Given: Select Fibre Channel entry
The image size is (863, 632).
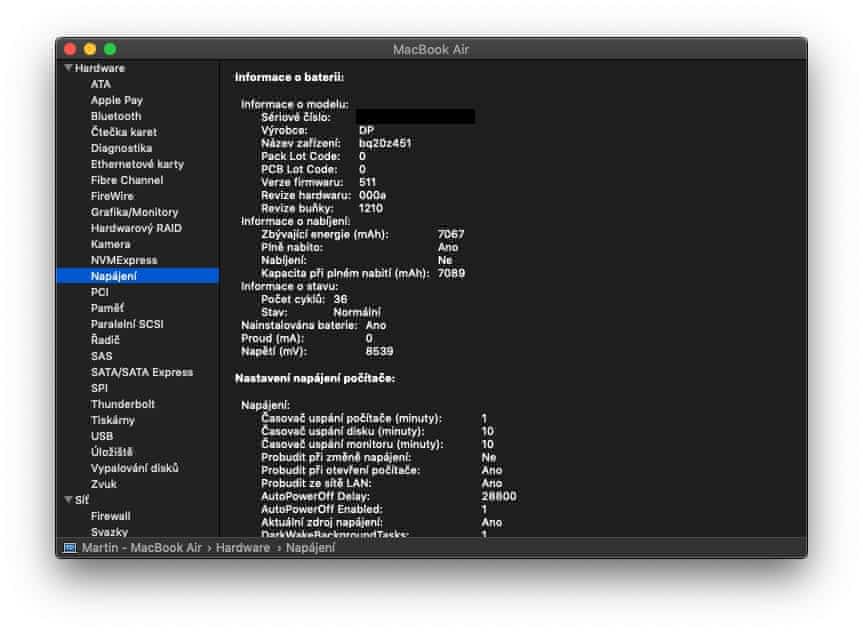Looking at the screenshot, I should 127,180.
